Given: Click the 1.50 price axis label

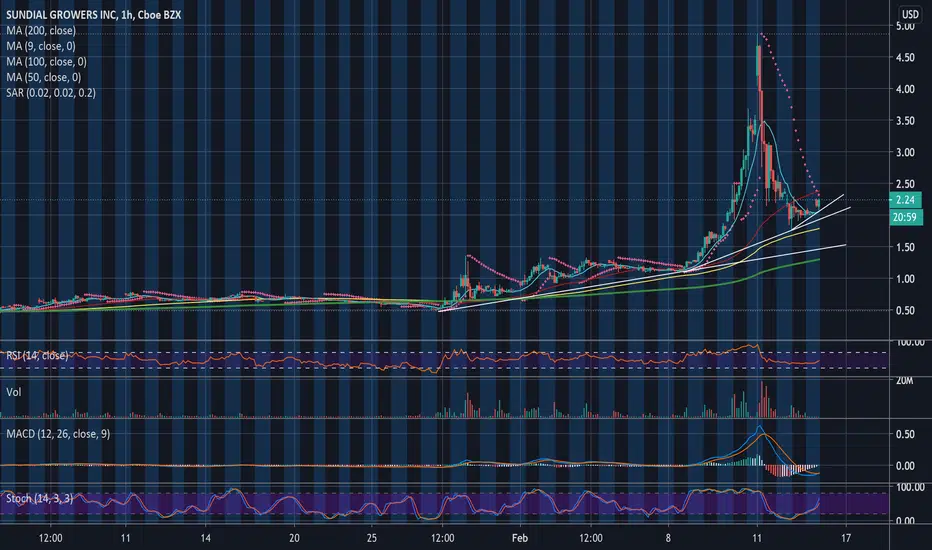Looking at the screenshot, I should [905, 247].
